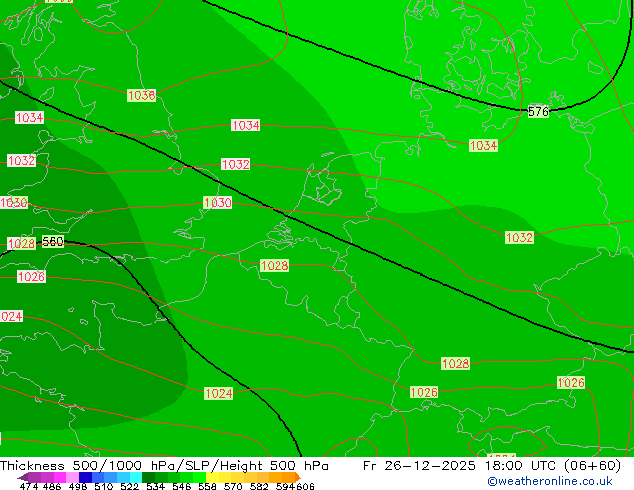Click the legend value 582
Viewport: 634px width, 490px height.
(x=259, y=486)
